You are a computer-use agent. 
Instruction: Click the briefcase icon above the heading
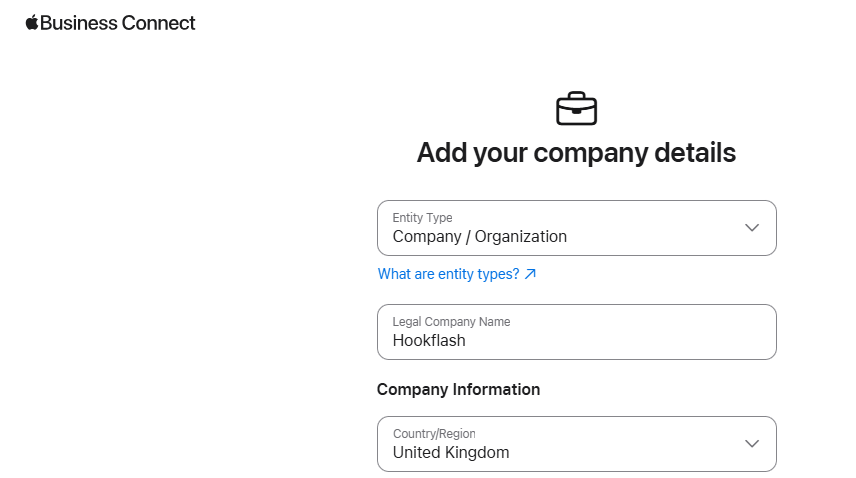(576, 109)
